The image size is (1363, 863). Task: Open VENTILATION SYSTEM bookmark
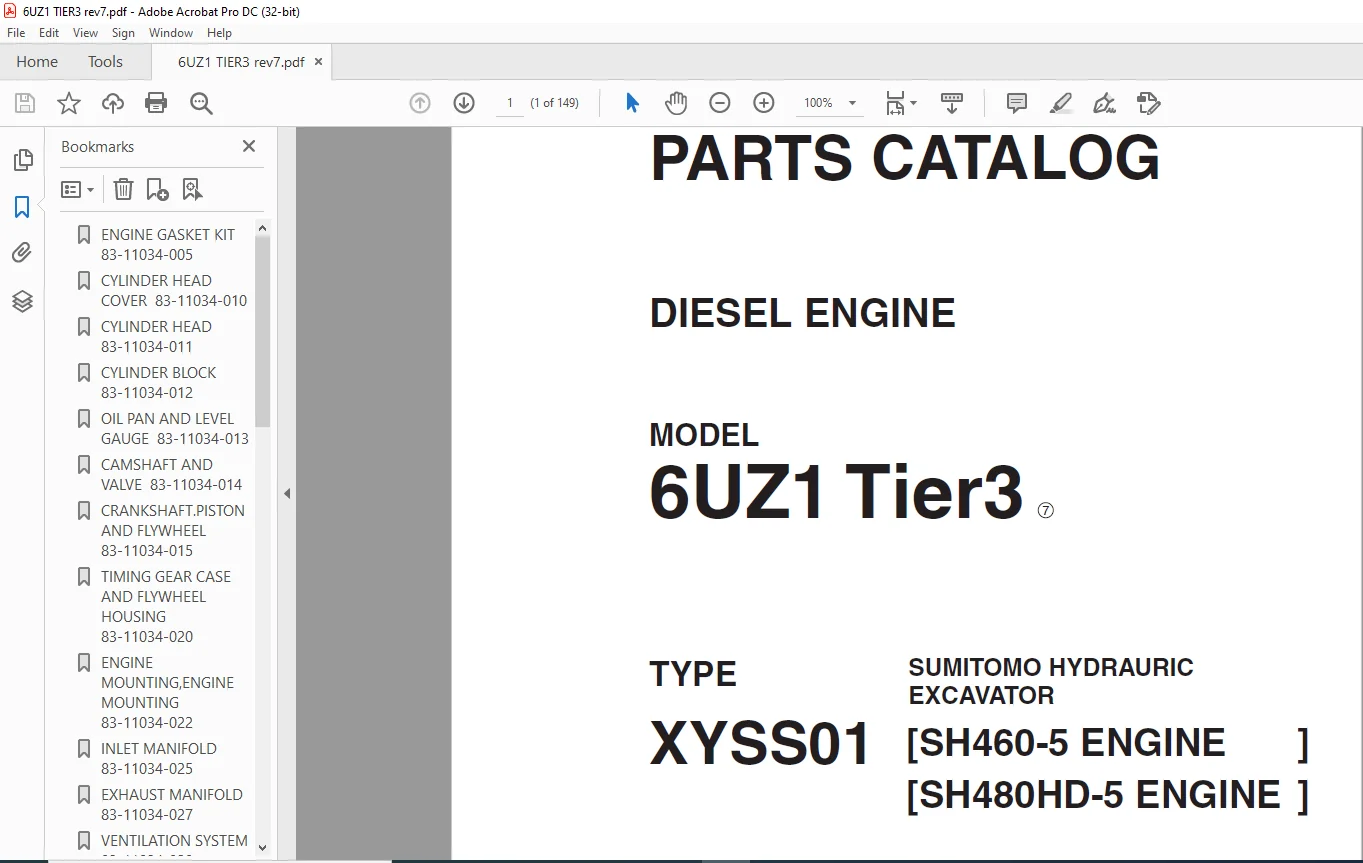click(x=174, y=840)
